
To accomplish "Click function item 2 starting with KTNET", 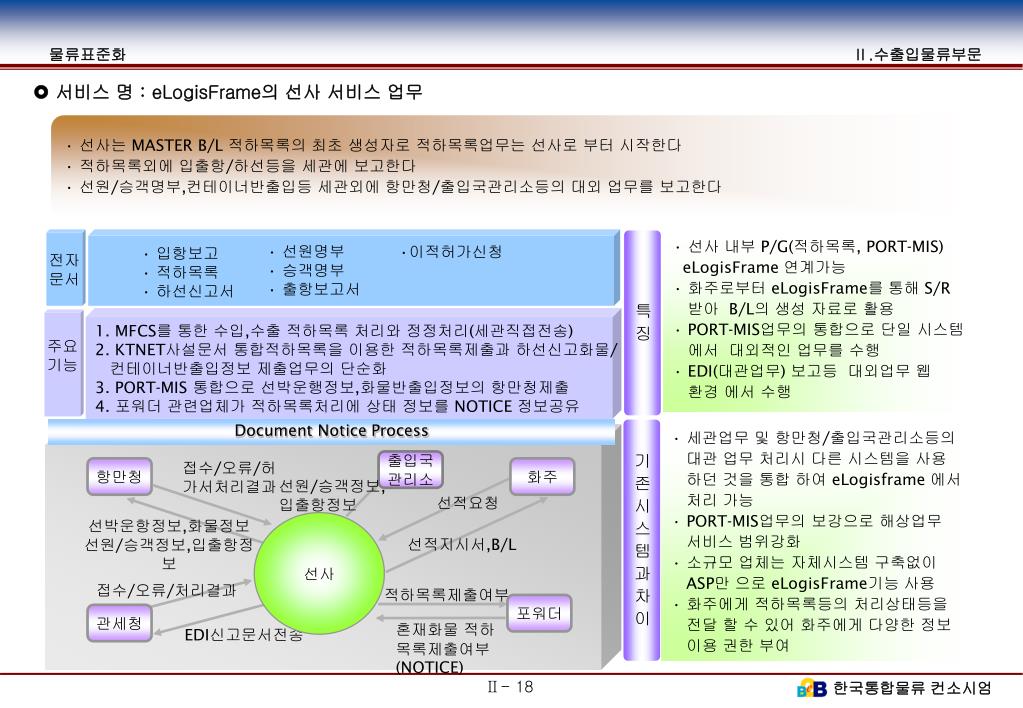I will 356,359.
